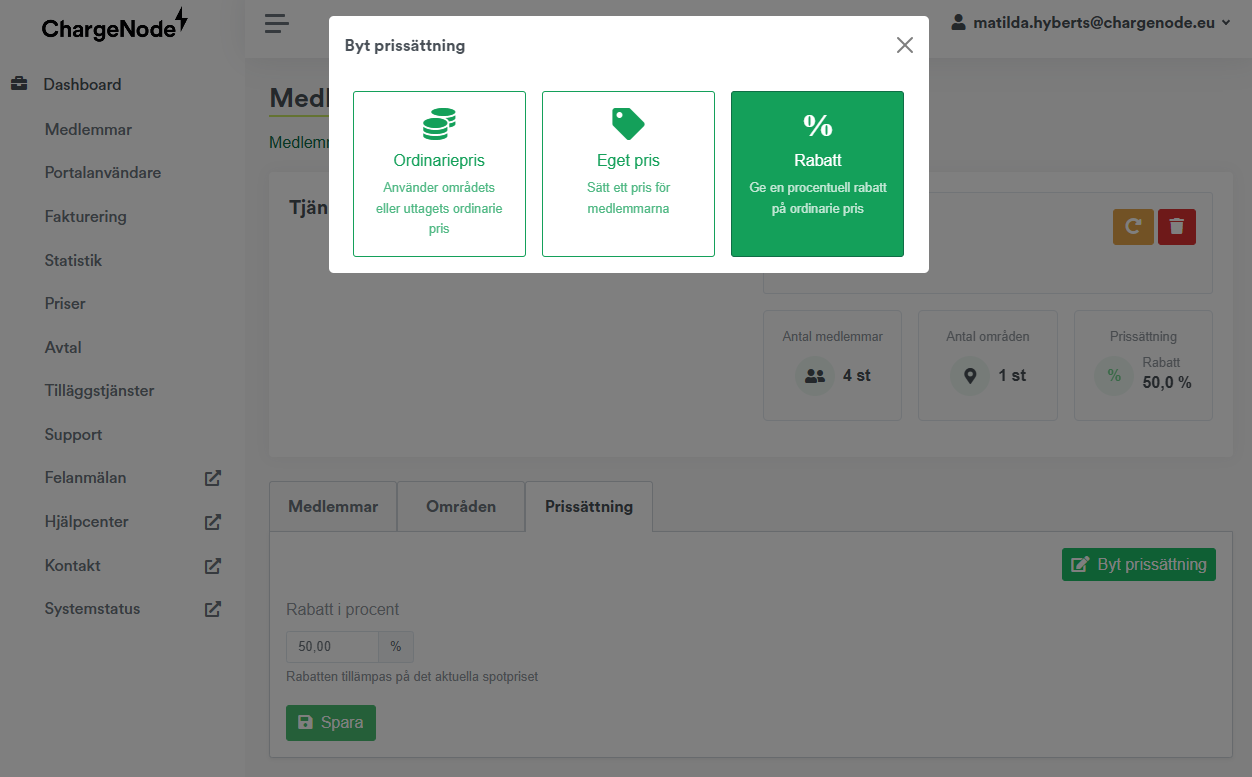Open Hjälpcenter external link icon
Screen dimensions: 1252x777
(x=212, y=522)
